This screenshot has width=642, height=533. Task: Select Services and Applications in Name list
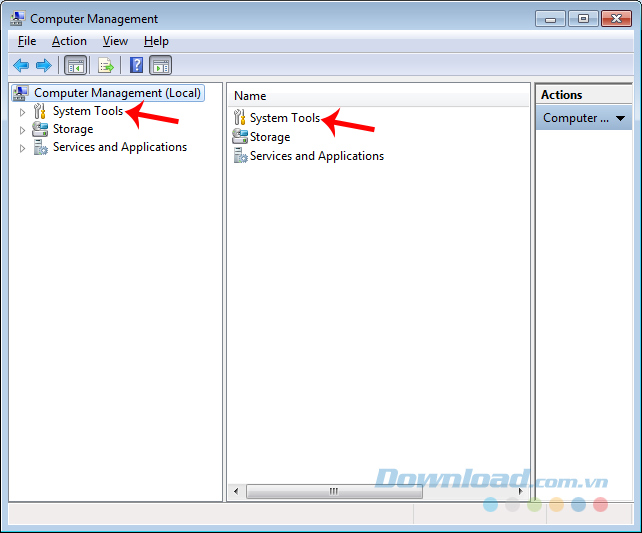click(316, 156)
